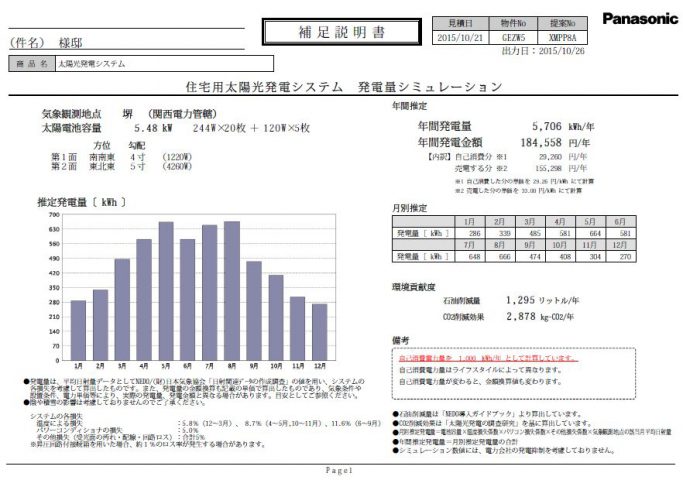The width and height of the screenshot is (683, 480).
Task: Click the 270 cell in monthly table
Action: coord(621,257)
